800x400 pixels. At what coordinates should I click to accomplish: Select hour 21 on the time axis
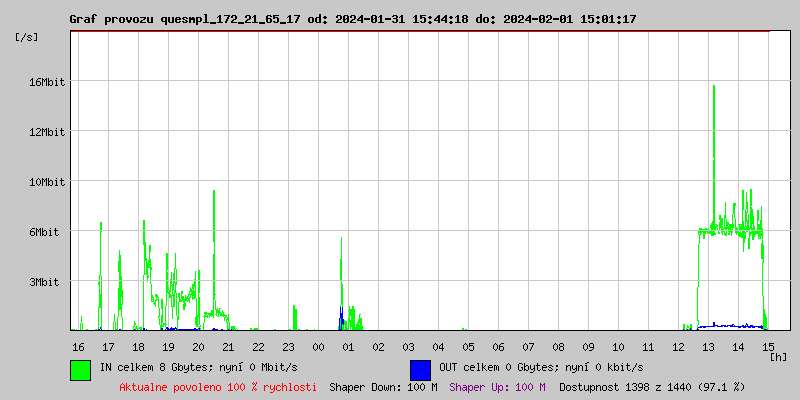[x=228, y=346]
